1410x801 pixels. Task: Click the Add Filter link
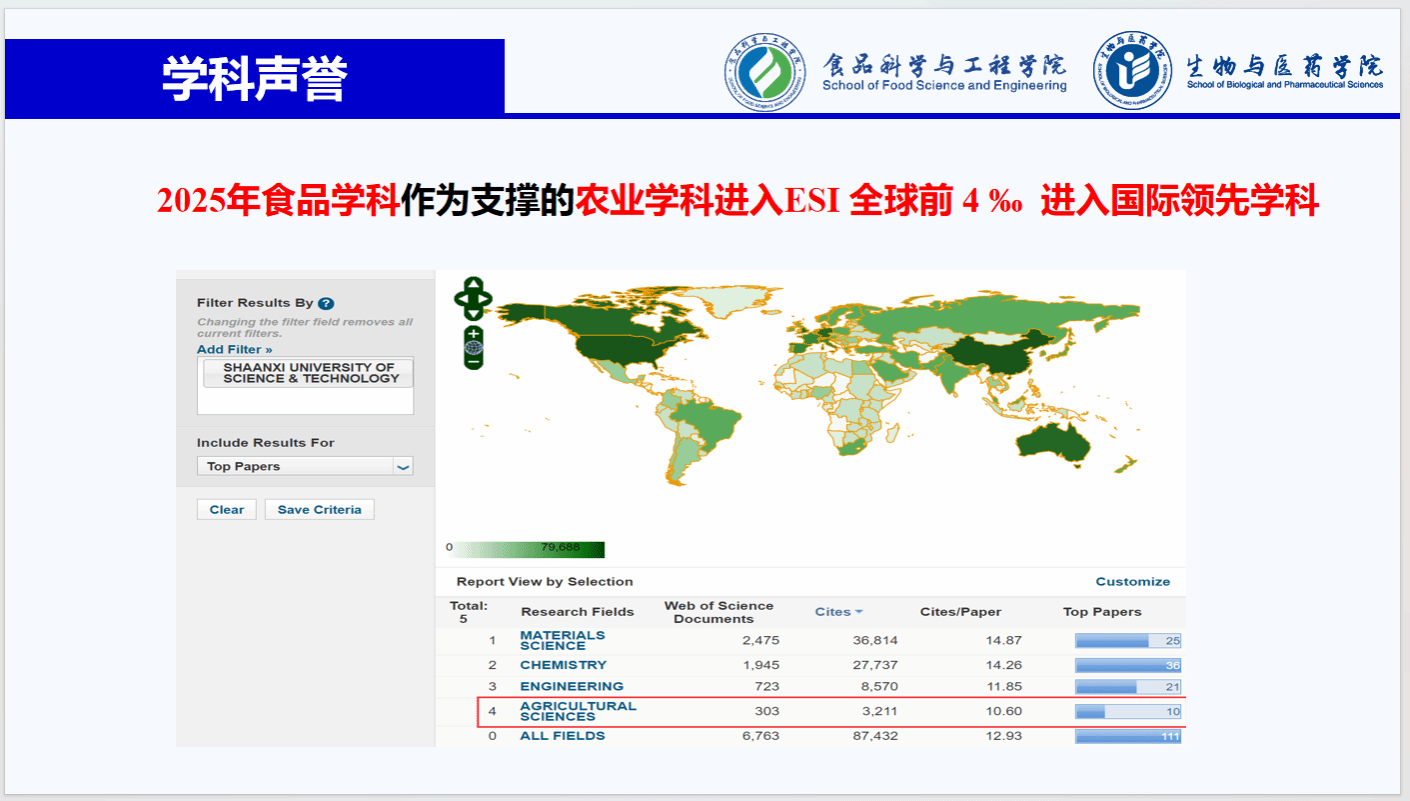coord(234,349)
